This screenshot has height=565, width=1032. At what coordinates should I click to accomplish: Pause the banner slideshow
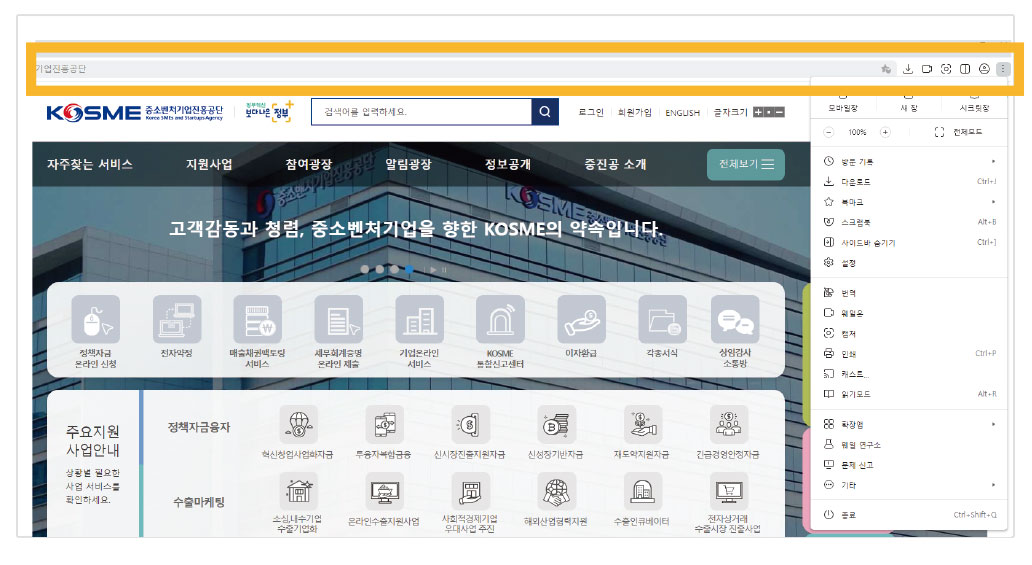pos(444,269)
